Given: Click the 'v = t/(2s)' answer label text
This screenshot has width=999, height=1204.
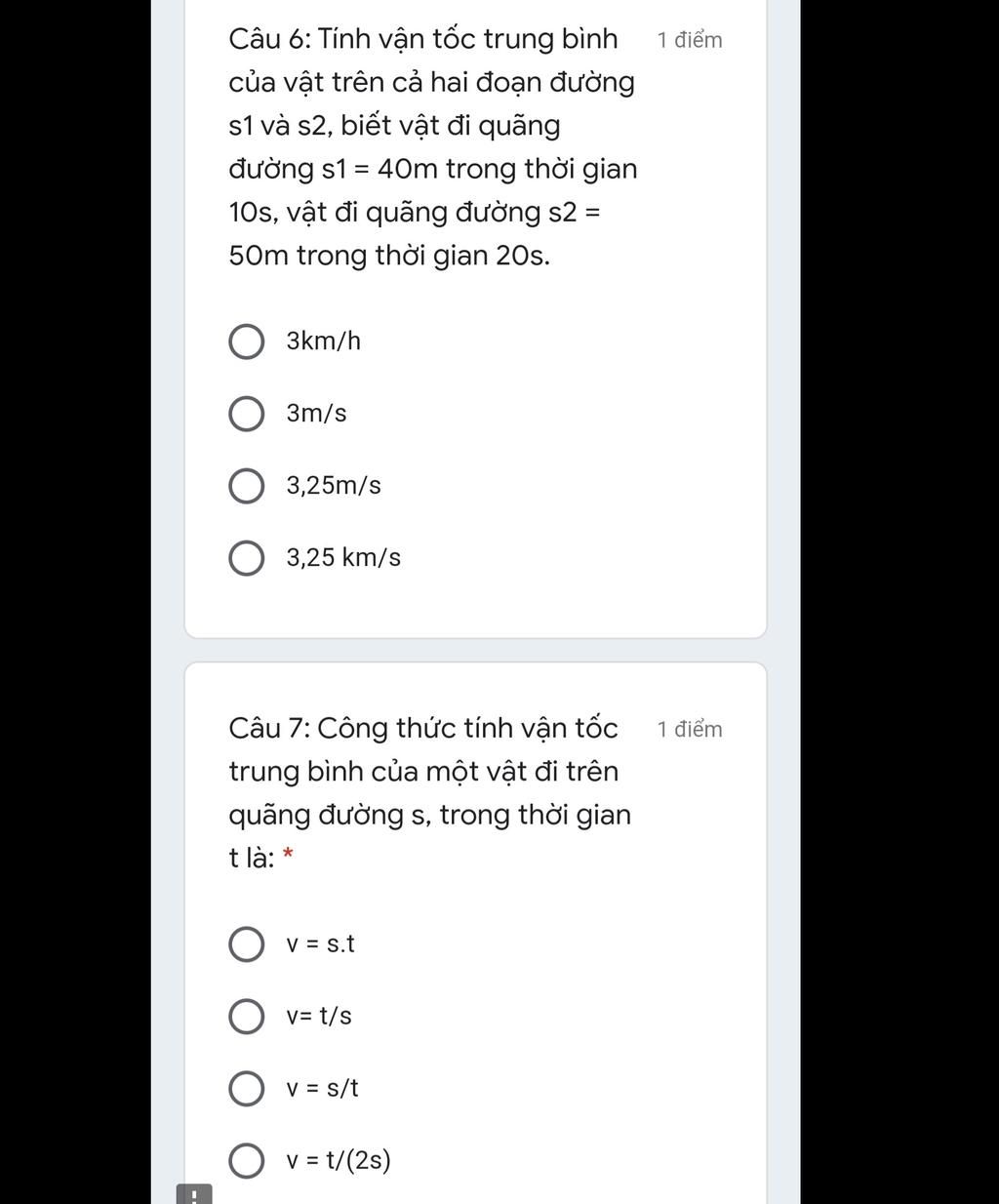Looking at the screenshot, I should (339, 1161).
